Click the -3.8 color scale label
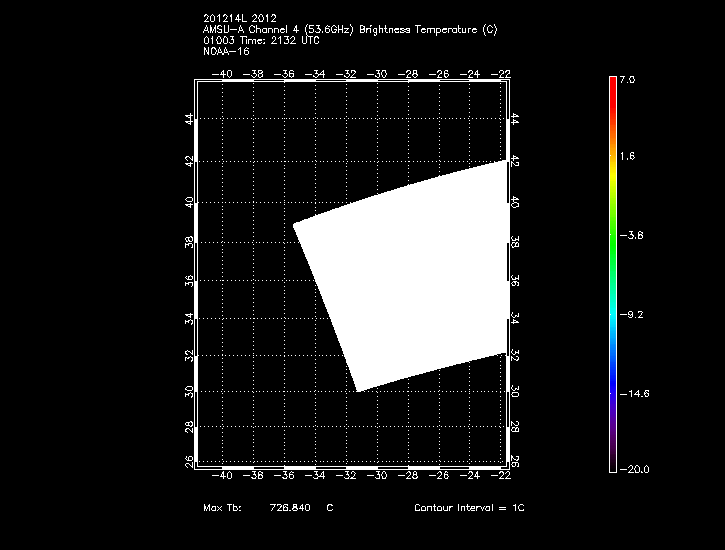Screen dimensions: 725x550 [630, 236]
